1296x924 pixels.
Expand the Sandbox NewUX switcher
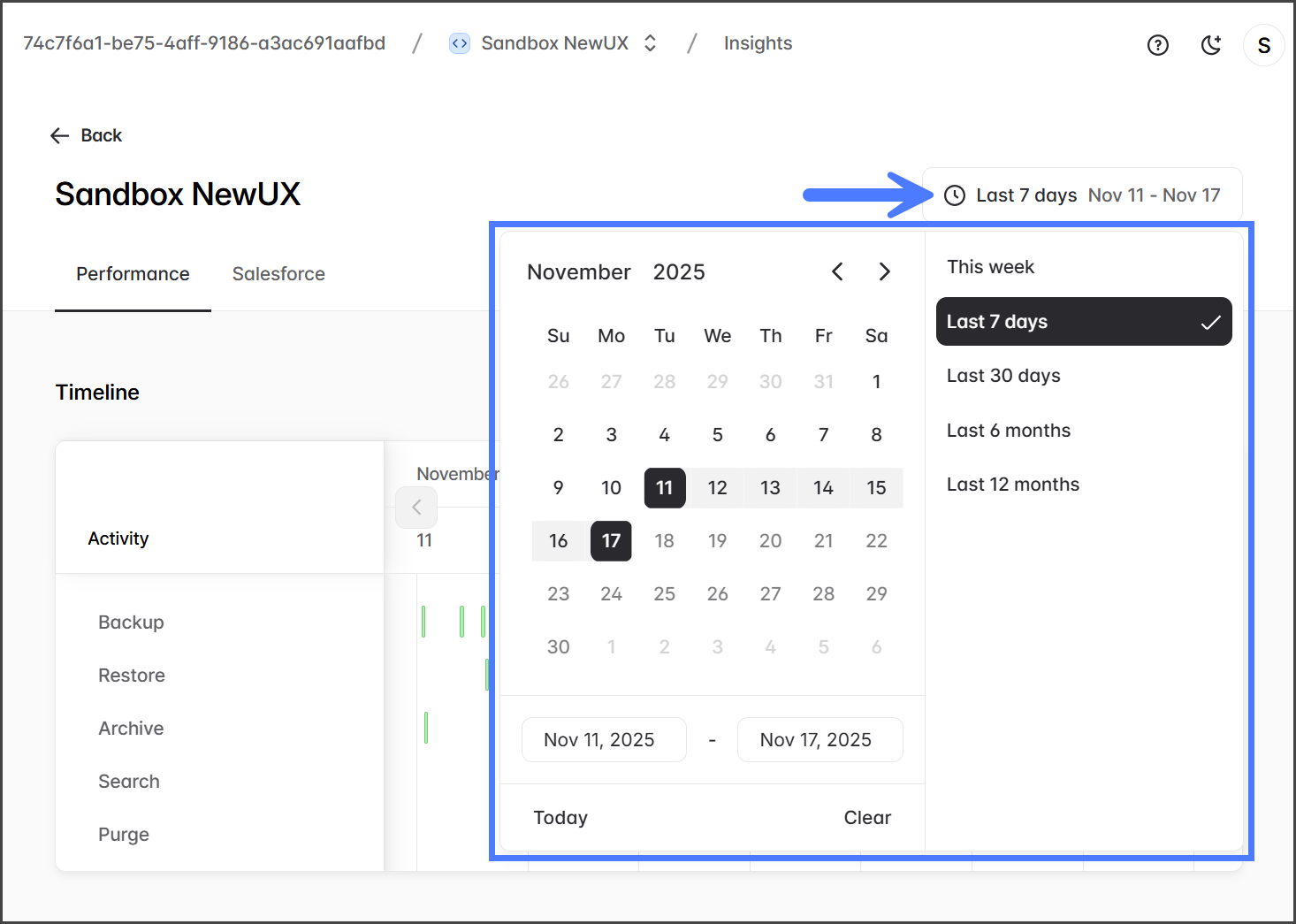[650, 43]
